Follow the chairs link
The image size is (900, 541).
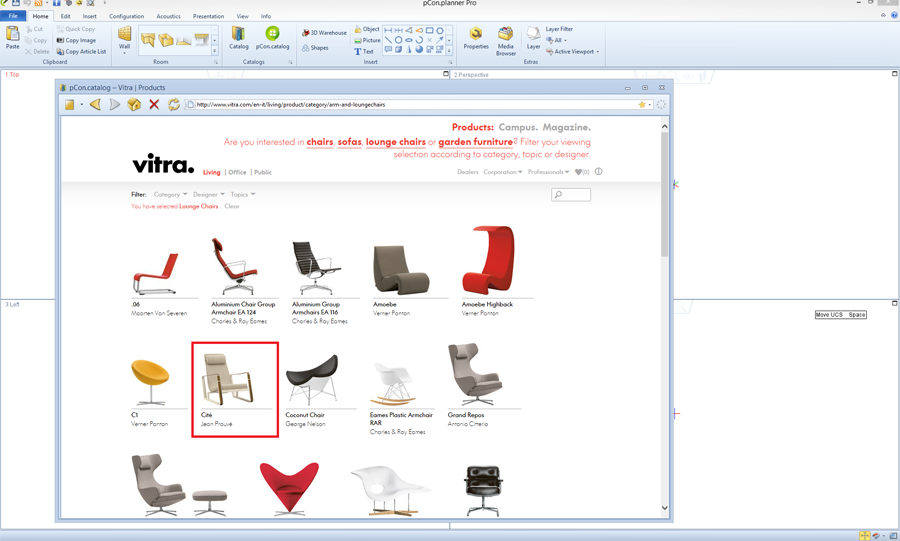(x=320, y=142)
